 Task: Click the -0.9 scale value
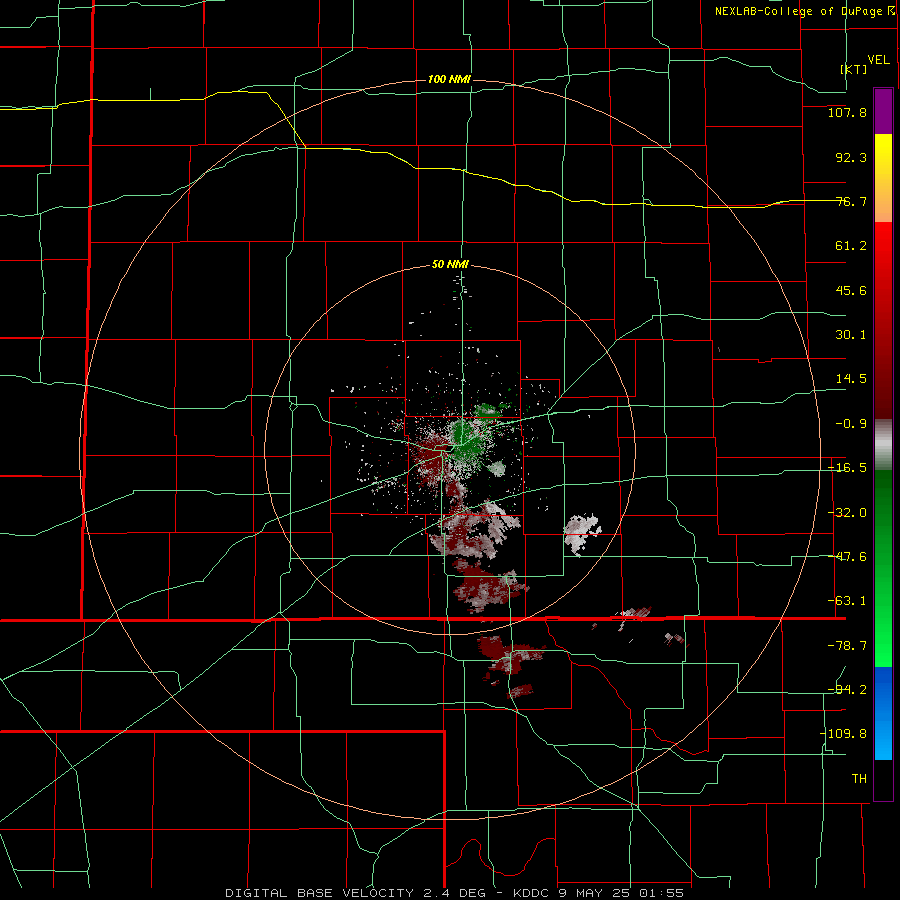851,424
